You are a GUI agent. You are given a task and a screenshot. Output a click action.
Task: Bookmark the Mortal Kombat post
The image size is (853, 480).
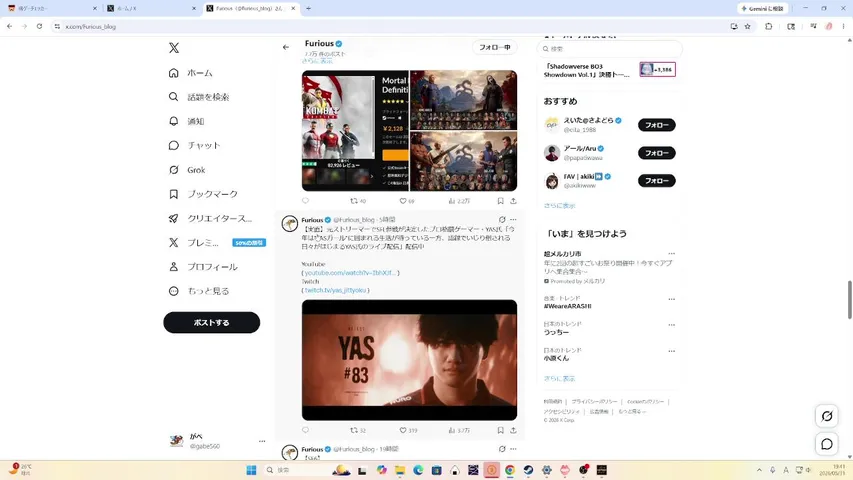(x=500, y=201)
